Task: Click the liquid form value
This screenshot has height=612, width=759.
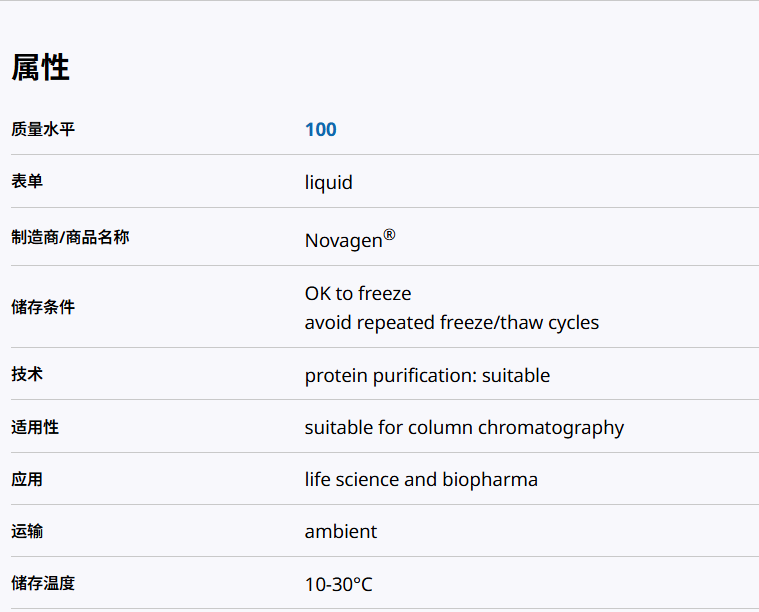Action: (x=329, y=183)
